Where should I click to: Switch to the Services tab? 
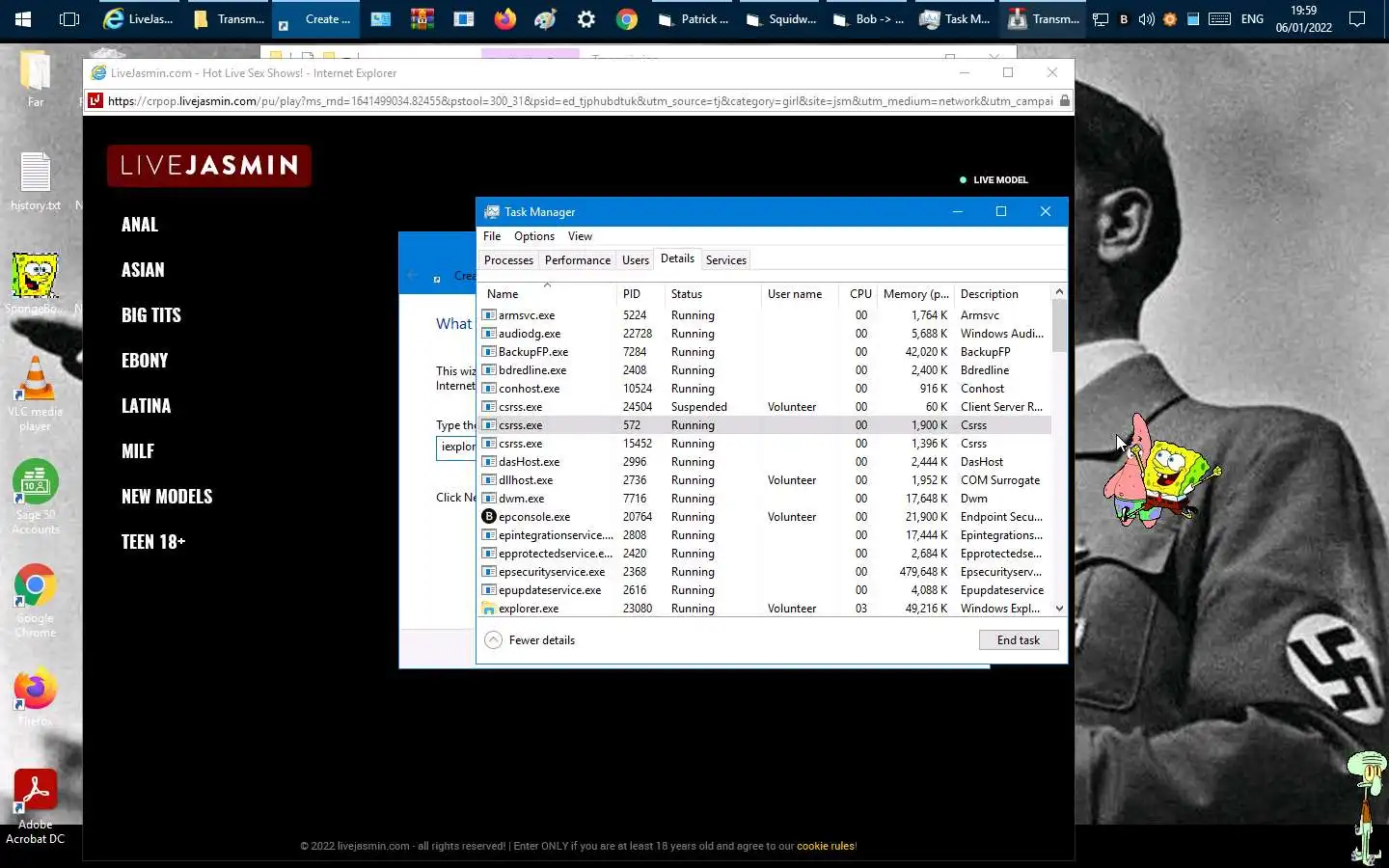[x=726, y=260]
